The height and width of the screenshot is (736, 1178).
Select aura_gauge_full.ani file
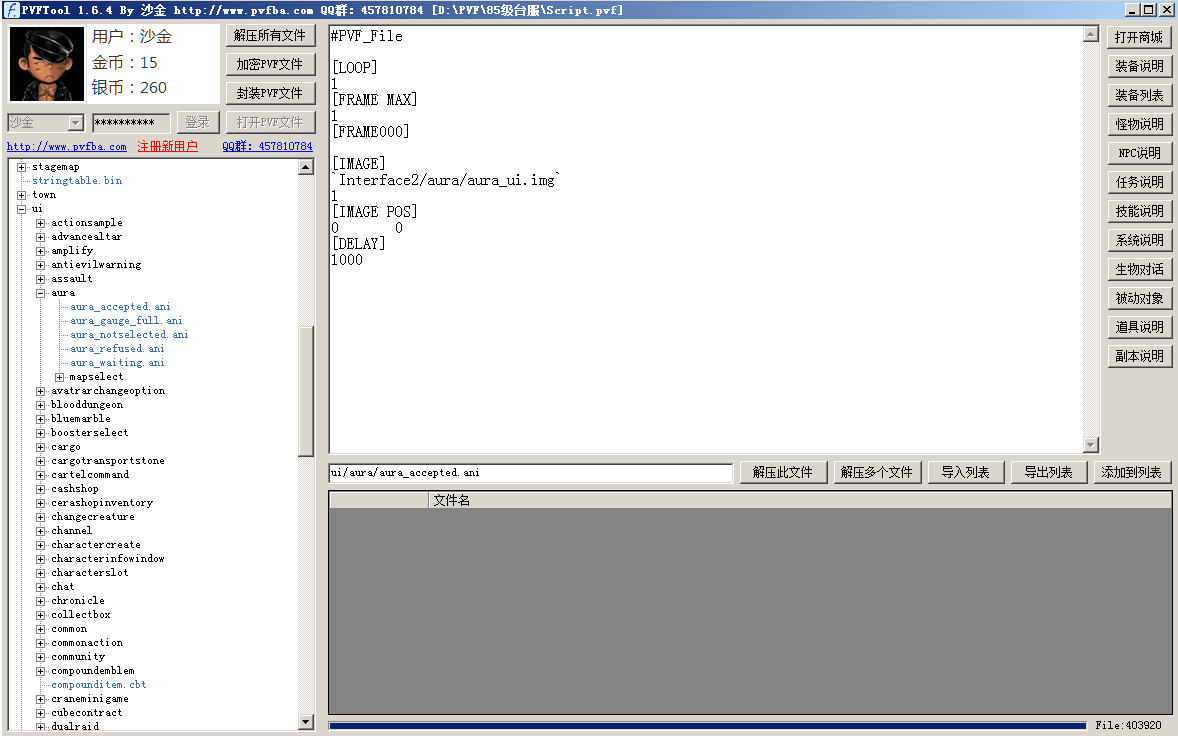(126, 321)
